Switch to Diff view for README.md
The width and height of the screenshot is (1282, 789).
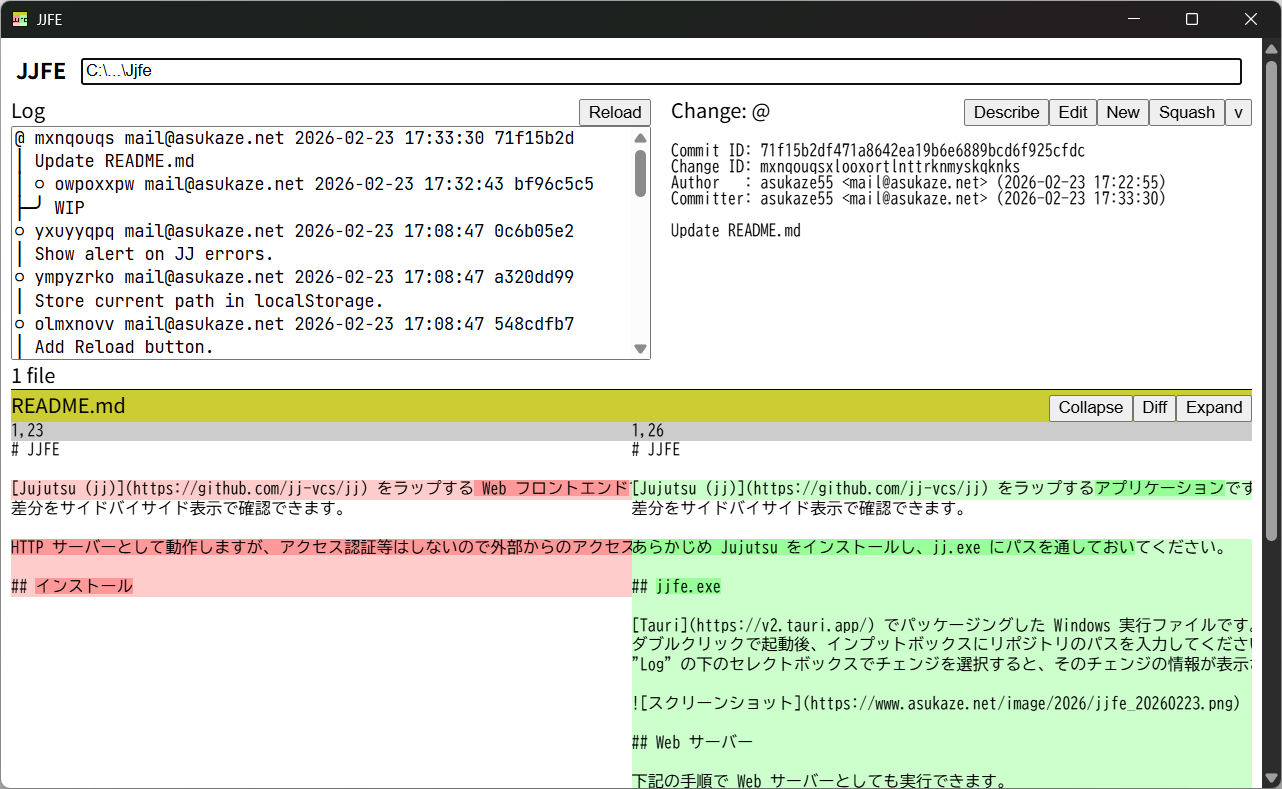pos(1154,408)
